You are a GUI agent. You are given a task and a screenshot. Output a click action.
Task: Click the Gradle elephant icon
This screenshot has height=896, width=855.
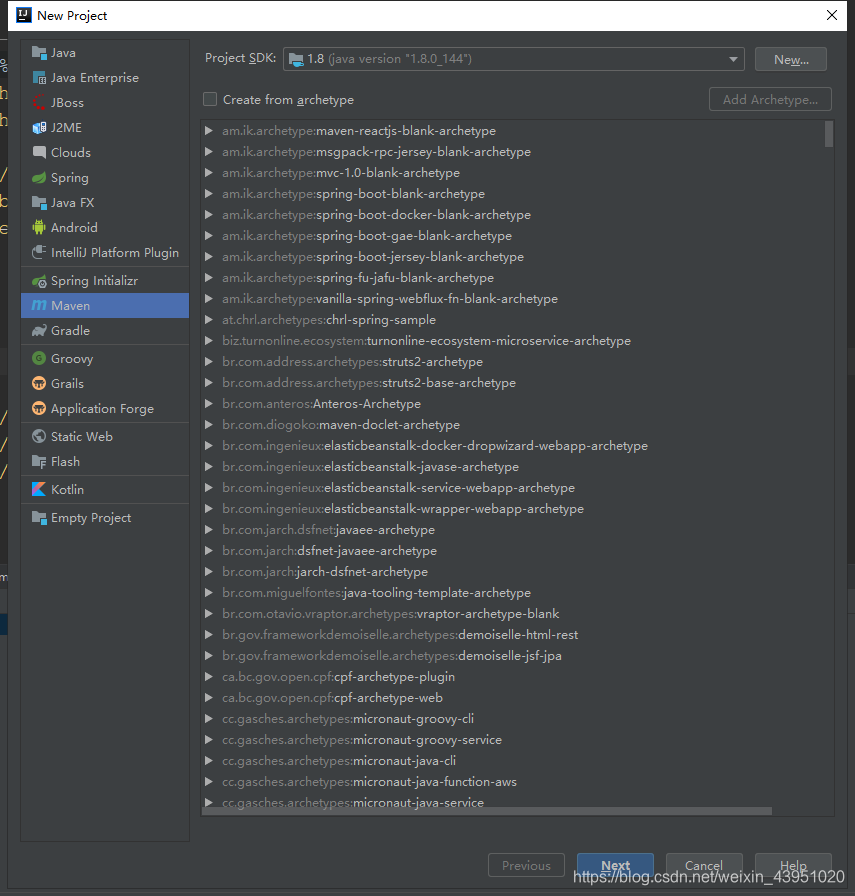pos(39,331)
